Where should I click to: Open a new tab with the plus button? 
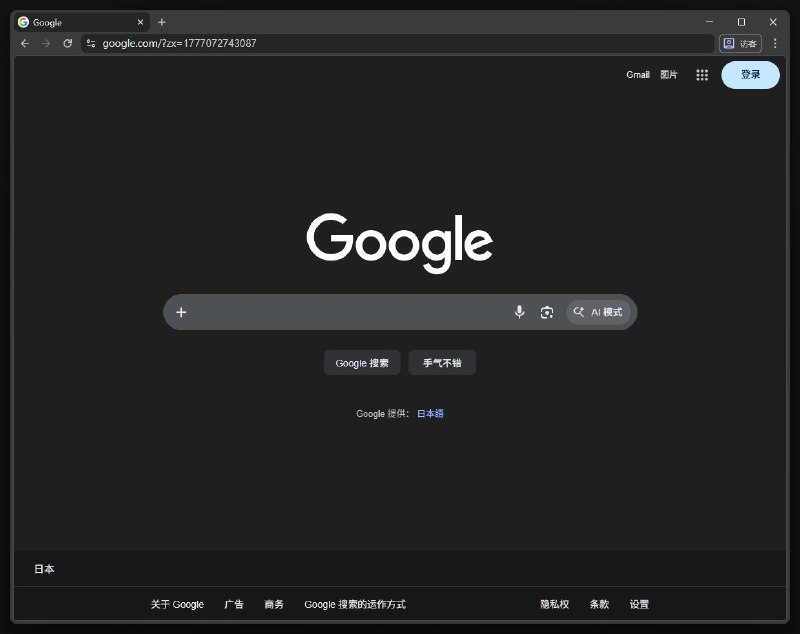(162, 21)
